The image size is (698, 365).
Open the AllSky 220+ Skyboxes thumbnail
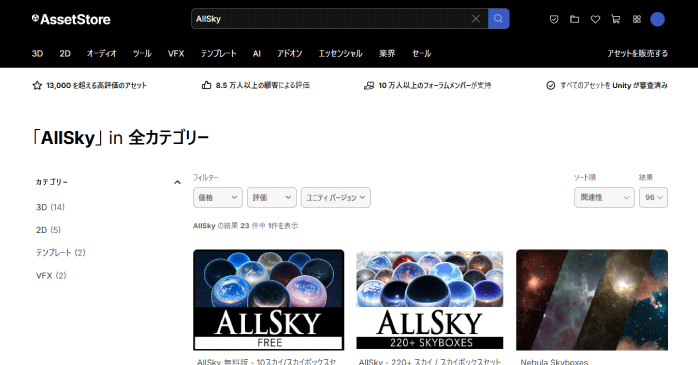[x=430, y=300]
